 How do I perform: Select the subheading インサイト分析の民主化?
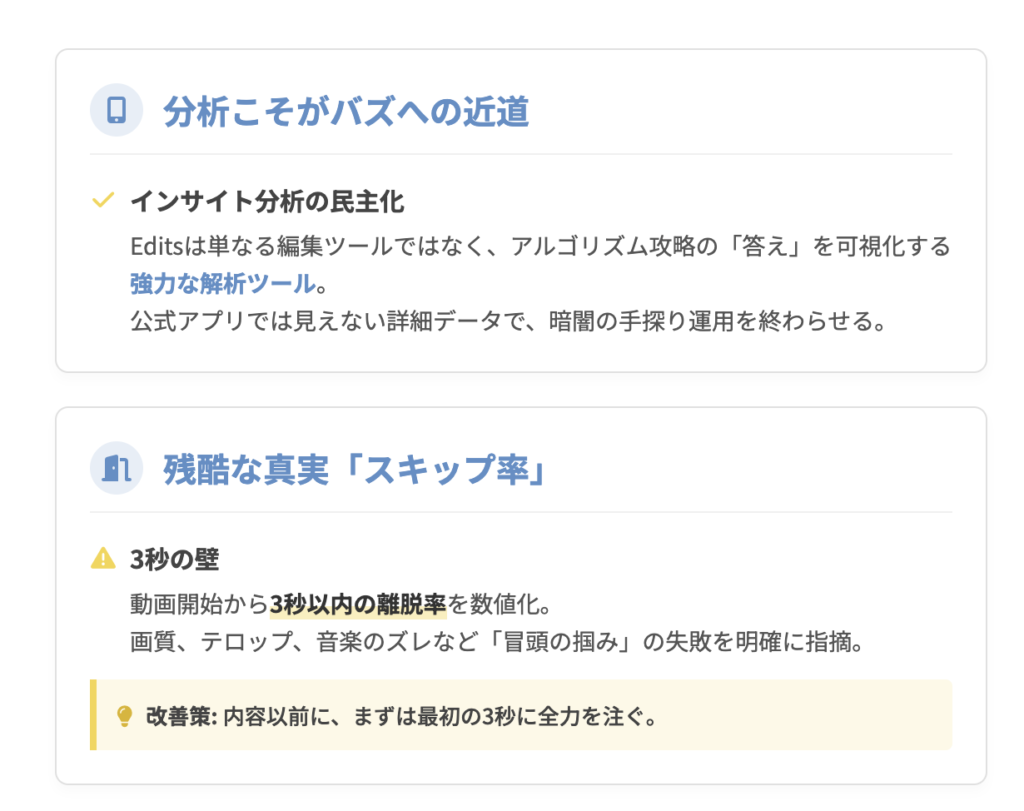pos(267,202)
